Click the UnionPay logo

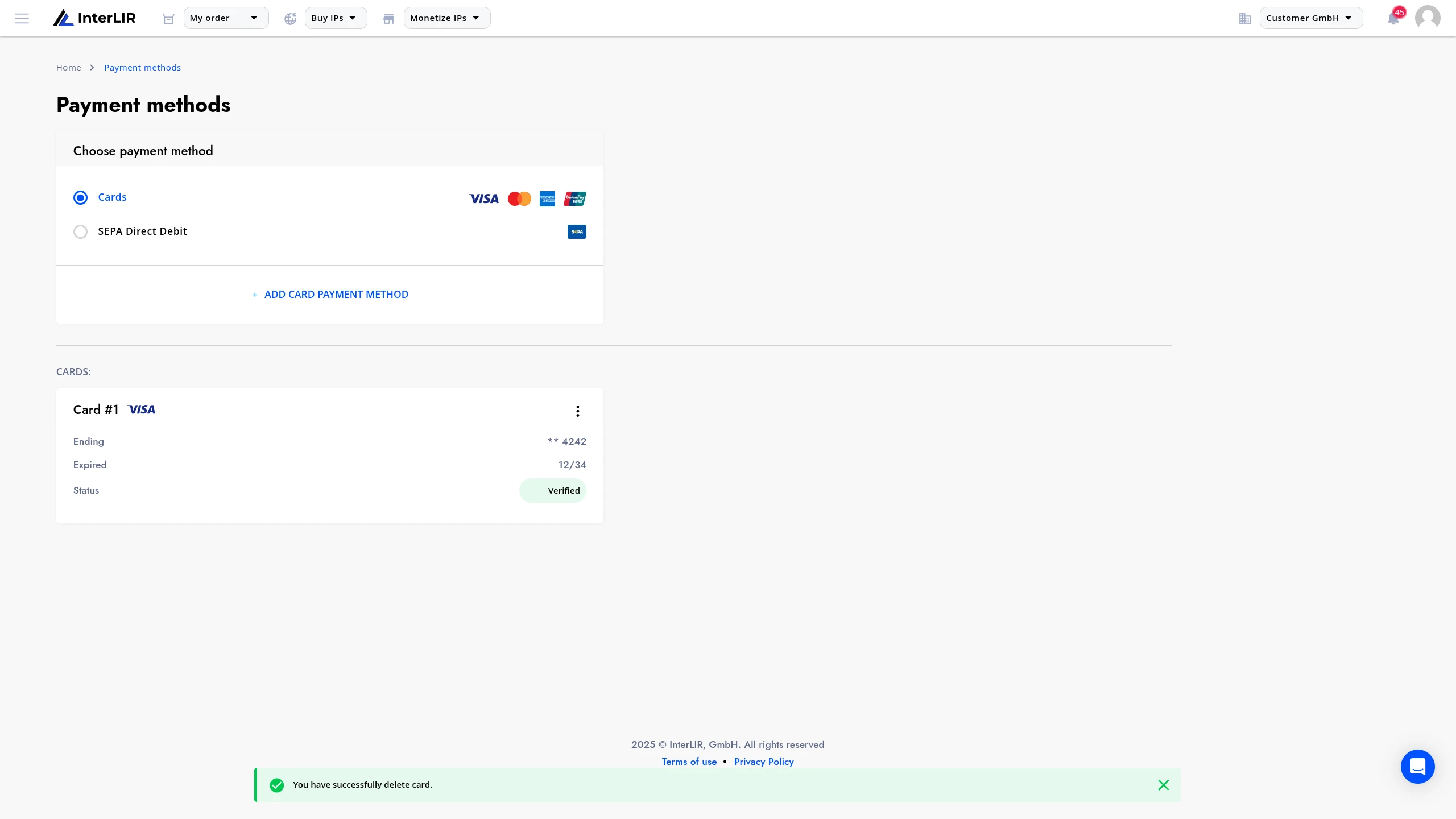pos(575,198)
